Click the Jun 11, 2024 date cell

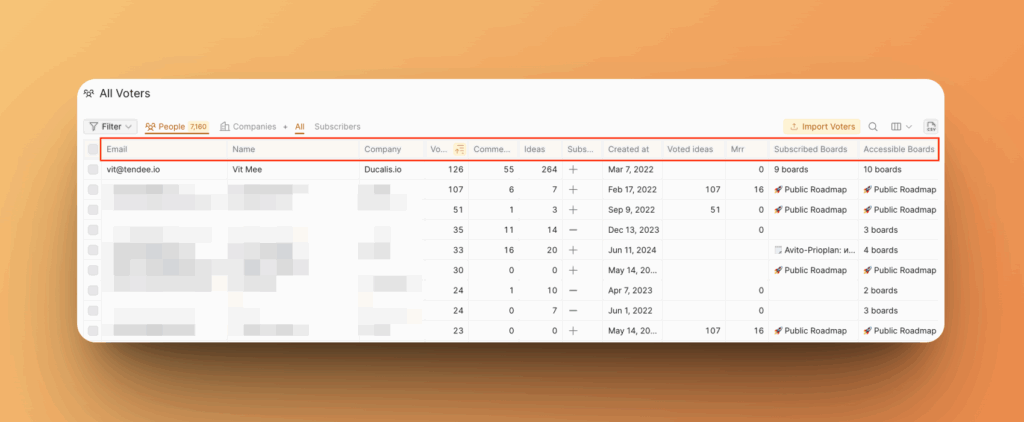tap(632, 250)
